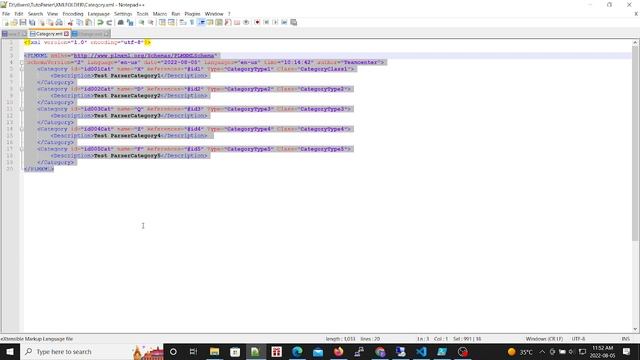Open the Edit menu
Screen dimensions: 640x360
point(19,14)
